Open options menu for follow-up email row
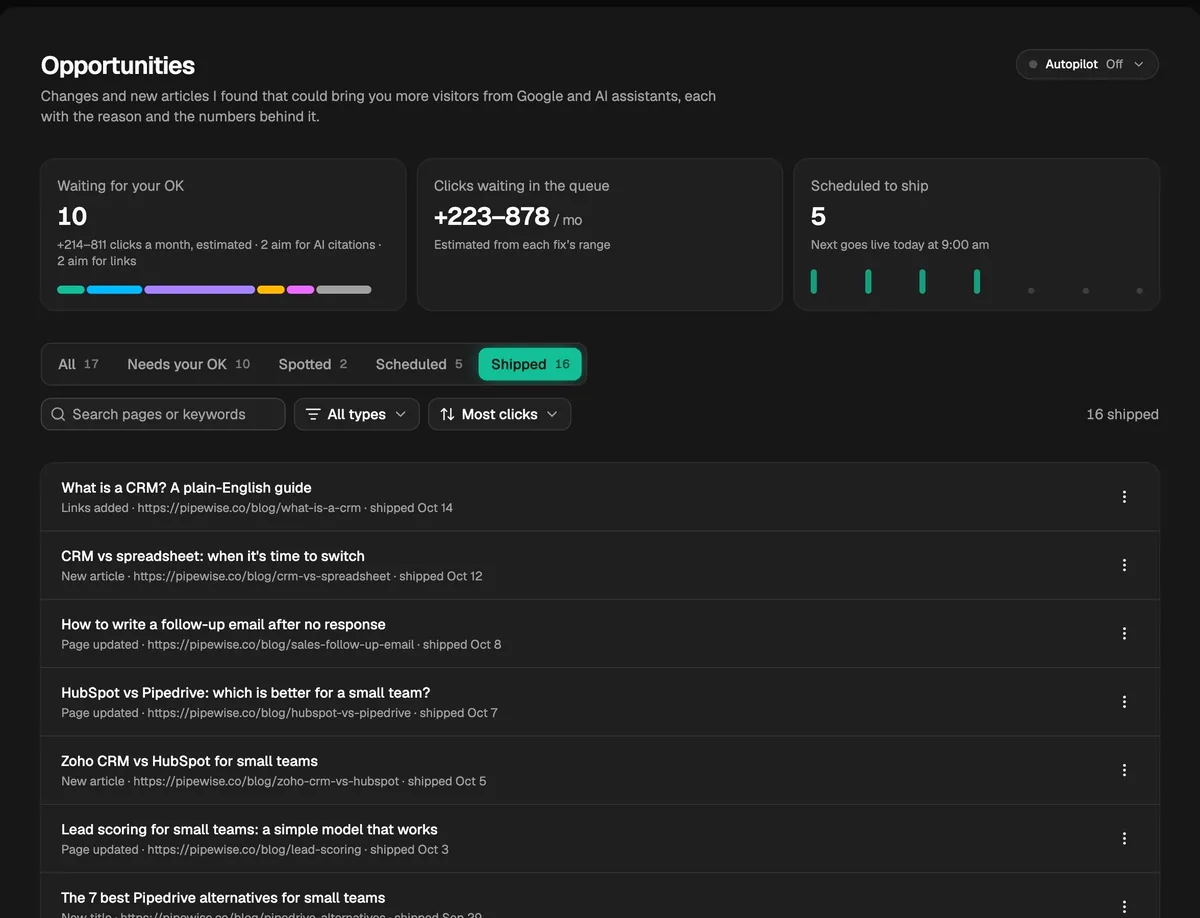The width and height of the screenshot is (1200, 918). (x=1124, y=633)
